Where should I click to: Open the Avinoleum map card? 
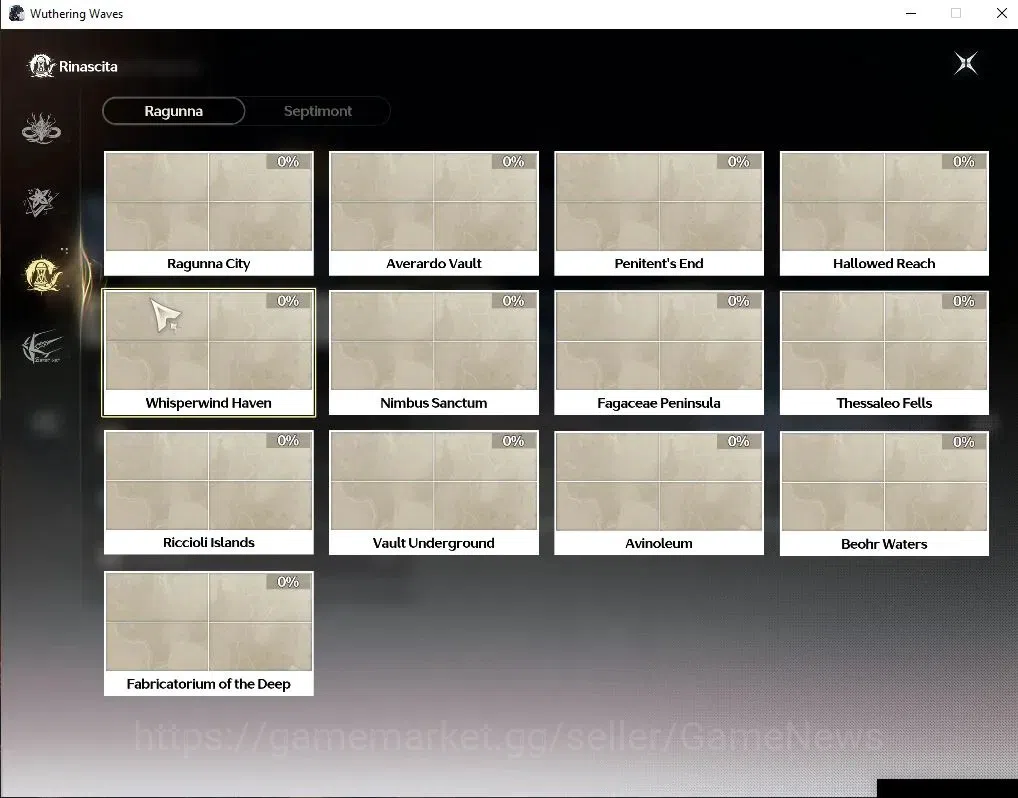point(659,493)
